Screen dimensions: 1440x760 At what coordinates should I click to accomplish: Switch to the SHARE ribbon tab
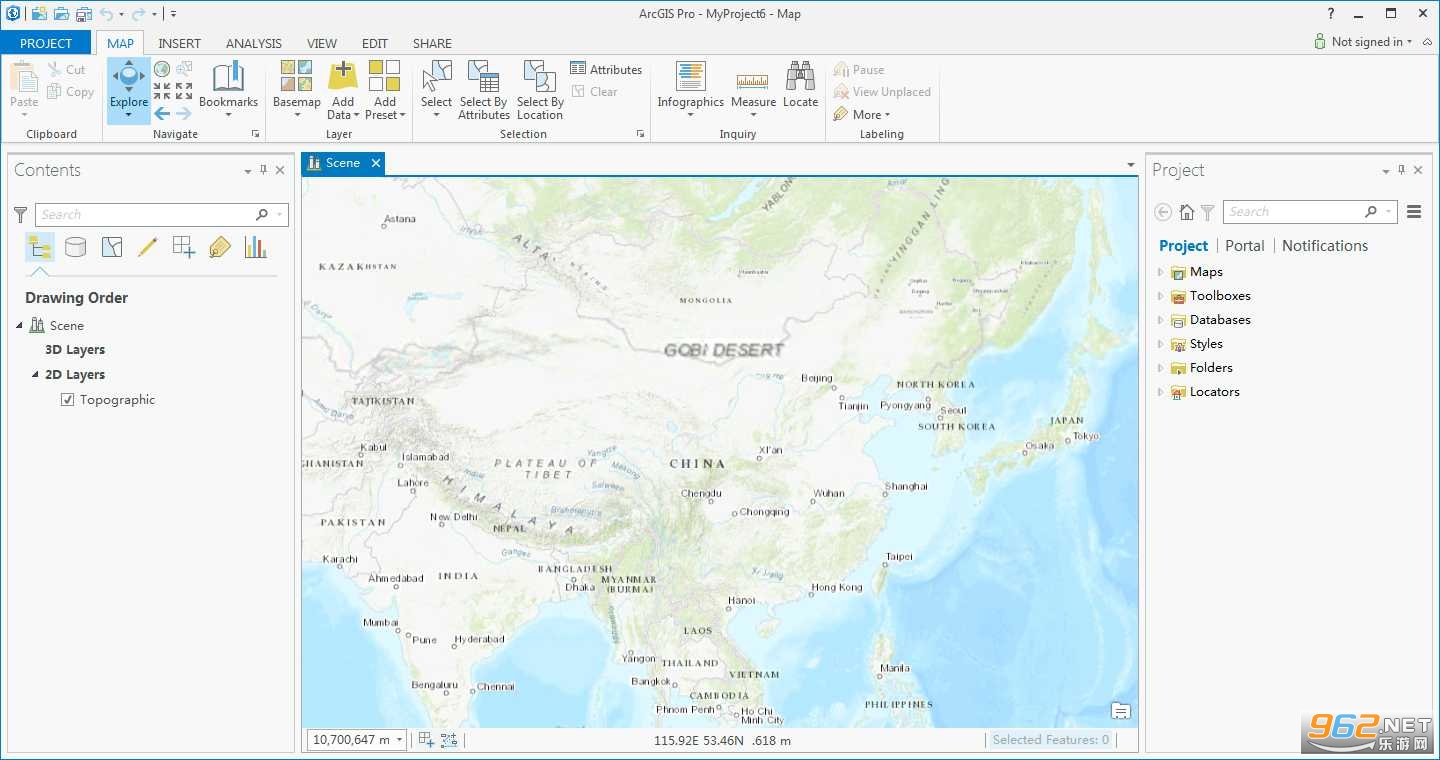tap(432, 43)
